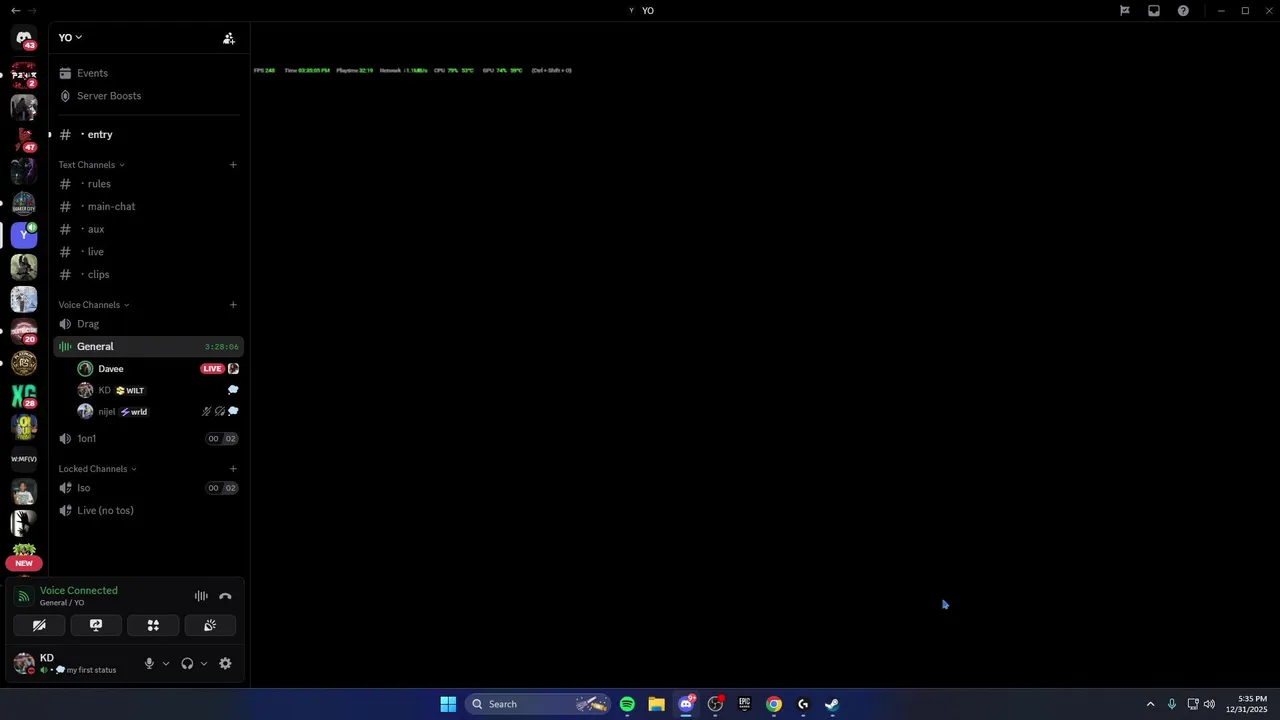The height and width of the screenshot is (720, 1280).
Task: Open the General voice channel row
Action: [x=148, y=346]
